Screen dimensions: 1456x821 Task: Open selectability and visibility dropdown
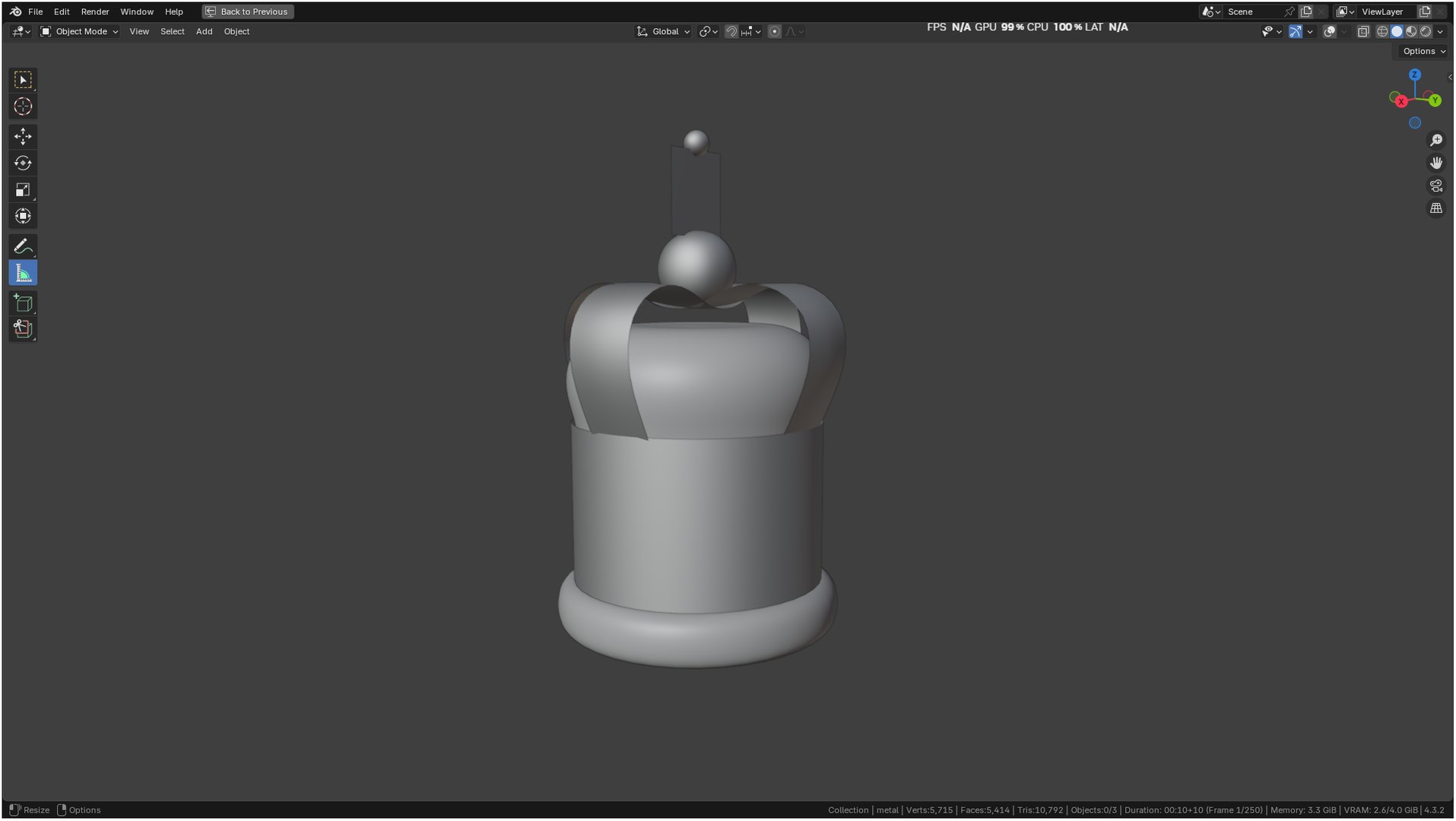coord(1271,31)
